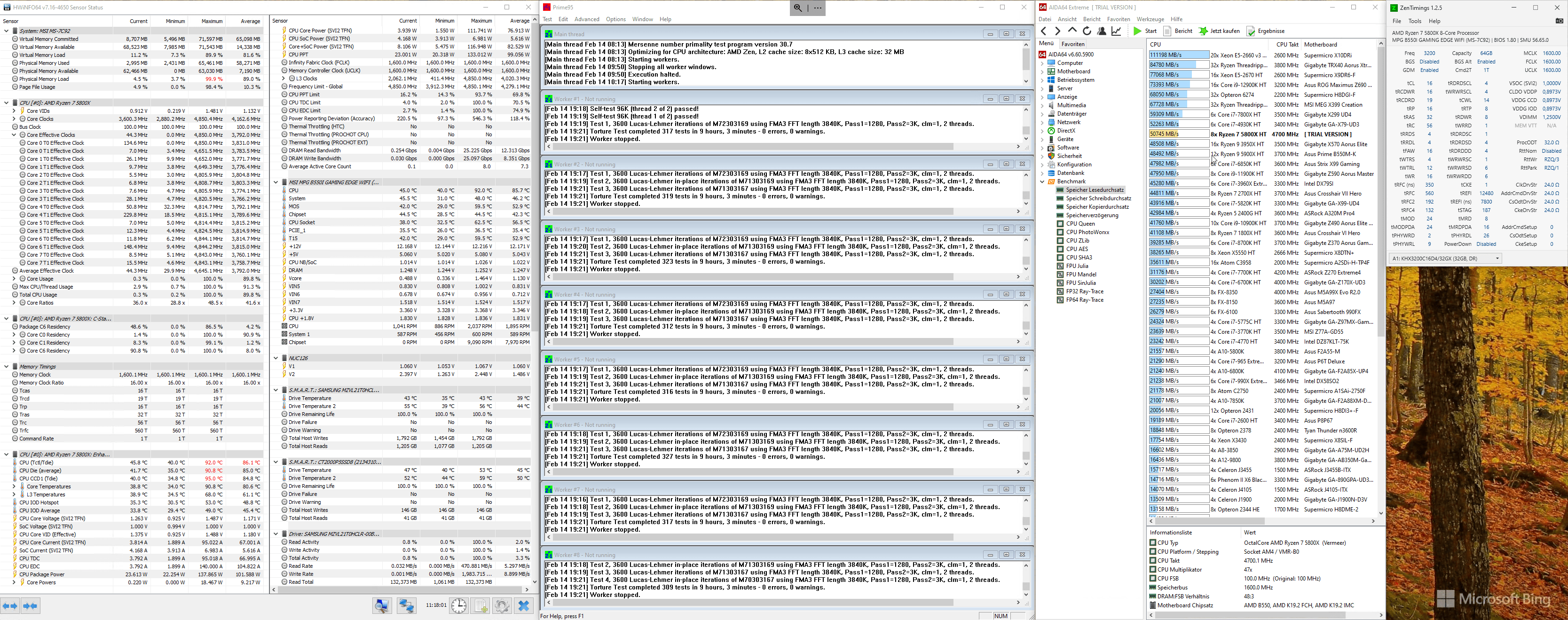Click AIDA64 Bericht toolbar button
Image resolution: width=1568 pixels, height=620 pixels.
tap(1178, 31)
